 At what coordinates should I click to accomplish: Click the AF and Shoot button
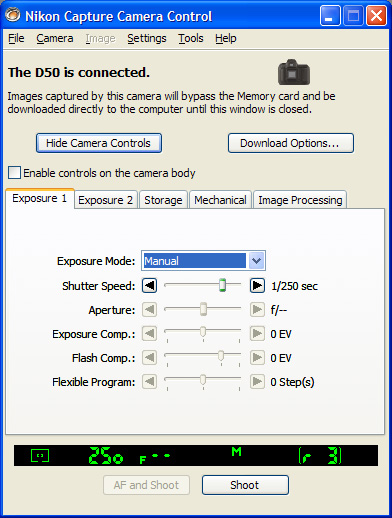(x=146, y=485)
